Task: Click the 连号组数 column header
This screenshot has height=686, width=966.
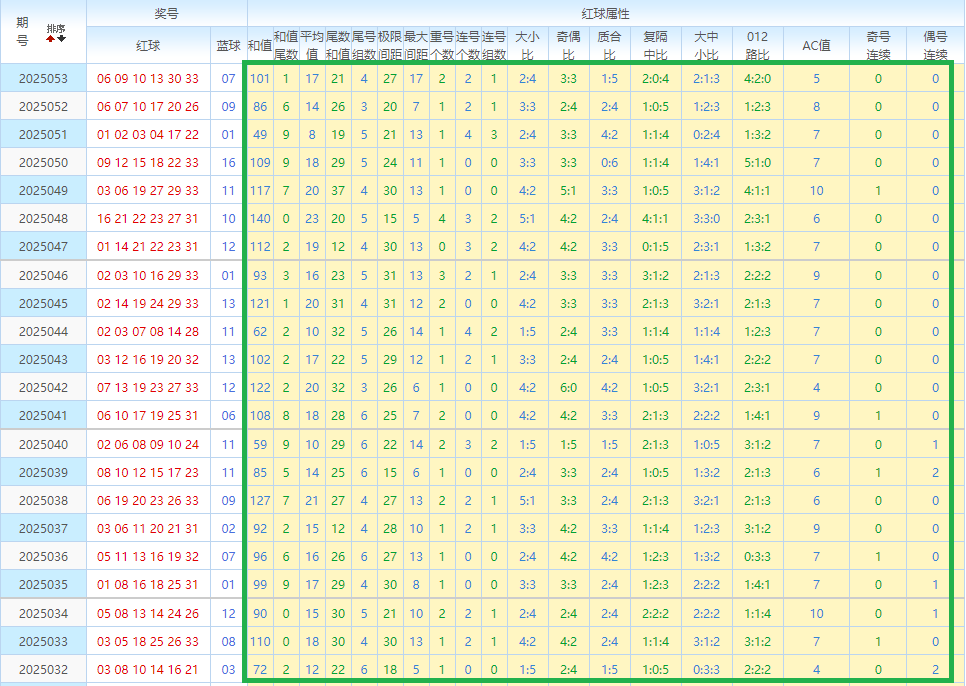Action: click(494, 45)
